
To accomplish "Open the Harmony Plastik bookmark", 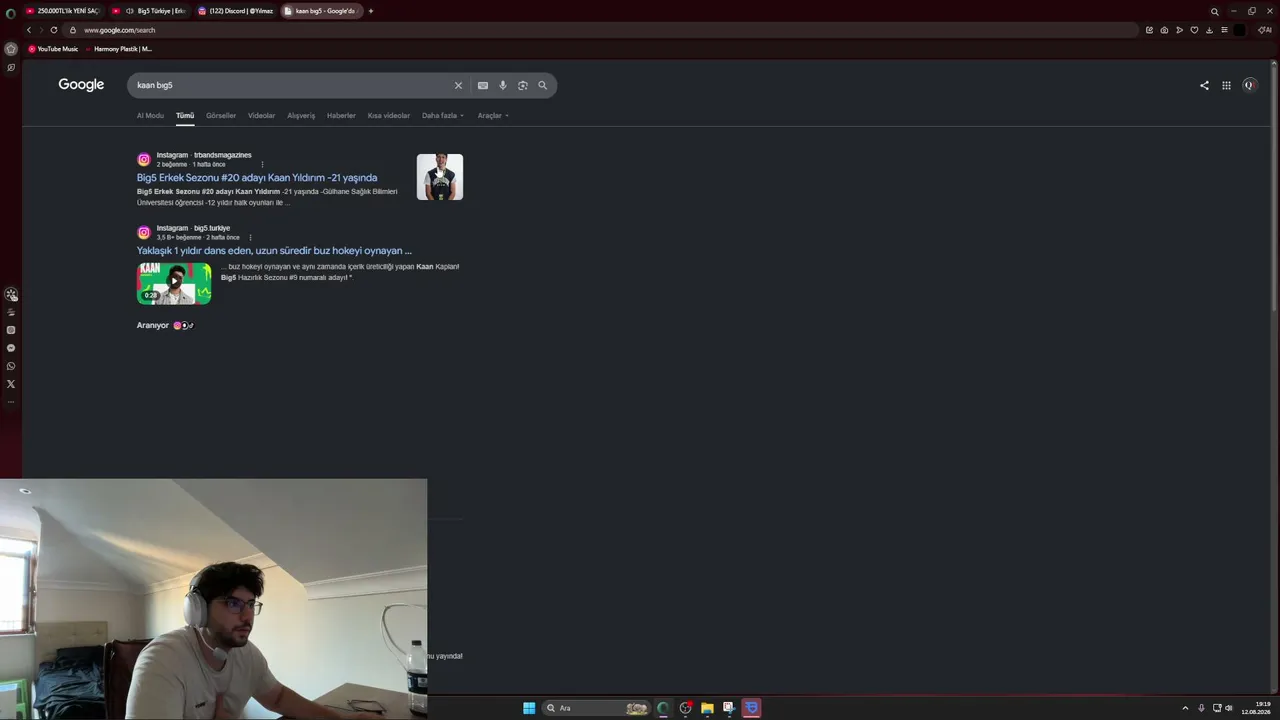I will [119, 49].
